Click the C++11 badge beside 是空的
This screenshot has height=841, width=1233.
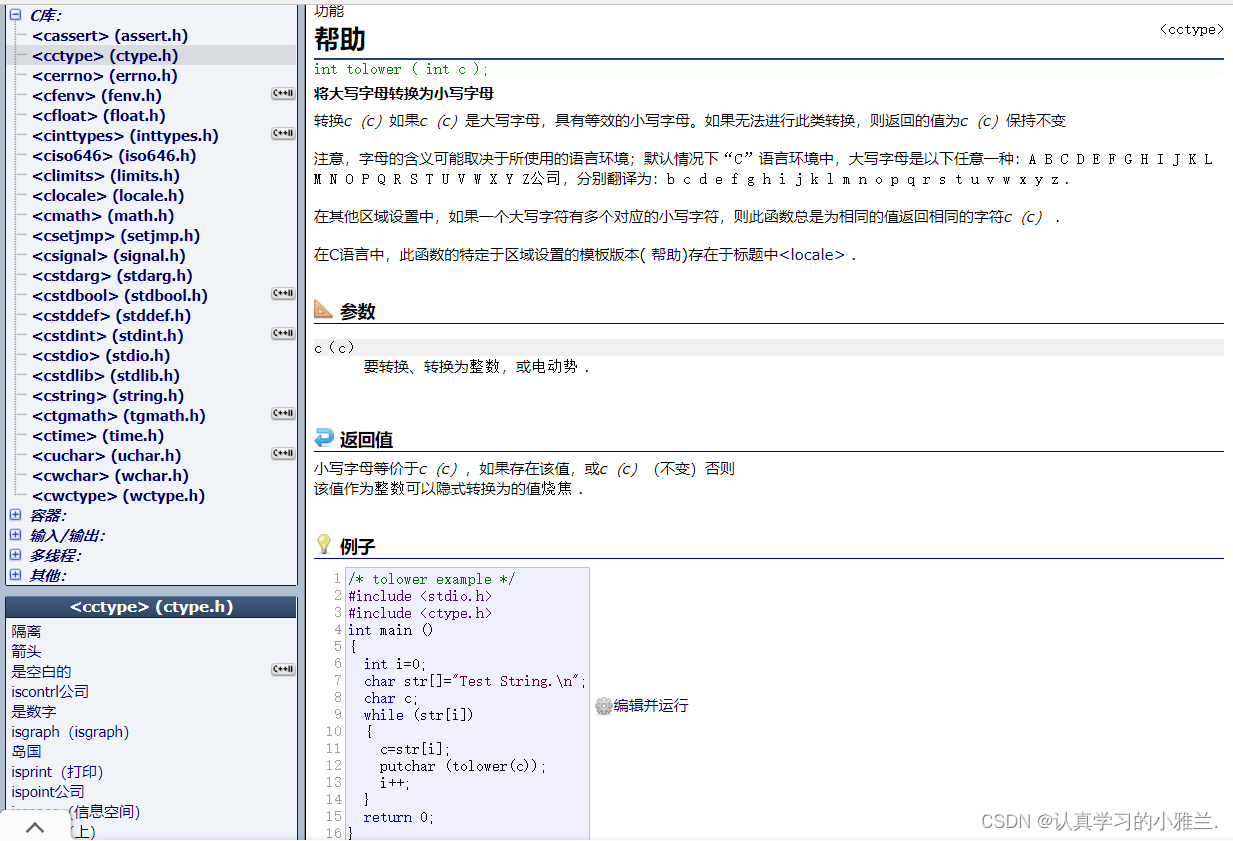282,669
